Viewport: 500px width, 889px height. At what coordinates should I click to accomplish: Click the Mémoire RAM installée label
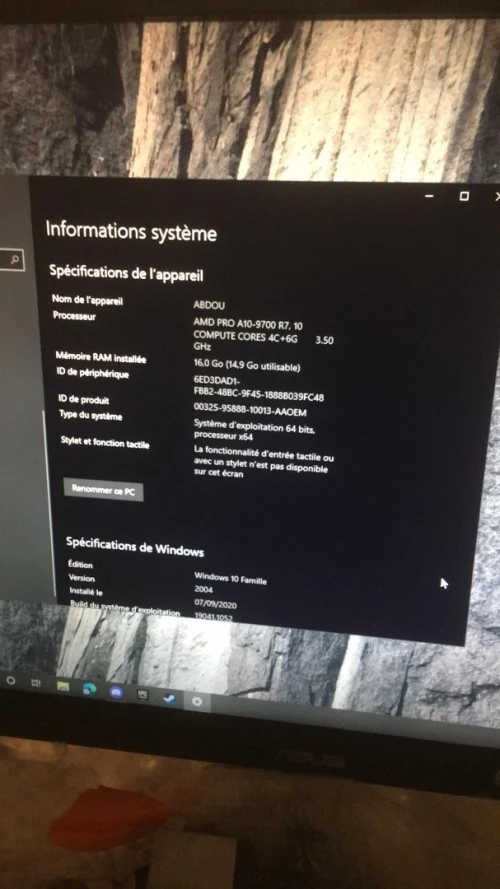pyautogui.click(x=101, y=358)
